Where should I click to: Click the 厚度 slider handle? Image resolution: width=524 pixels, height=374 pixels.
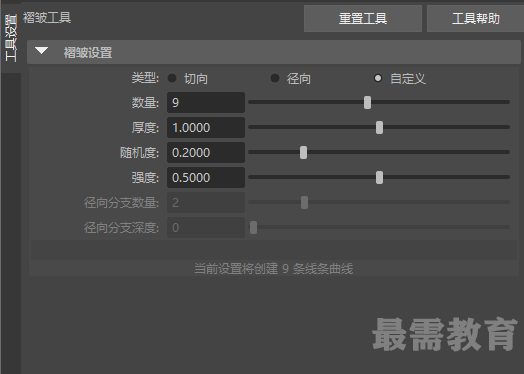click(379, 127)
